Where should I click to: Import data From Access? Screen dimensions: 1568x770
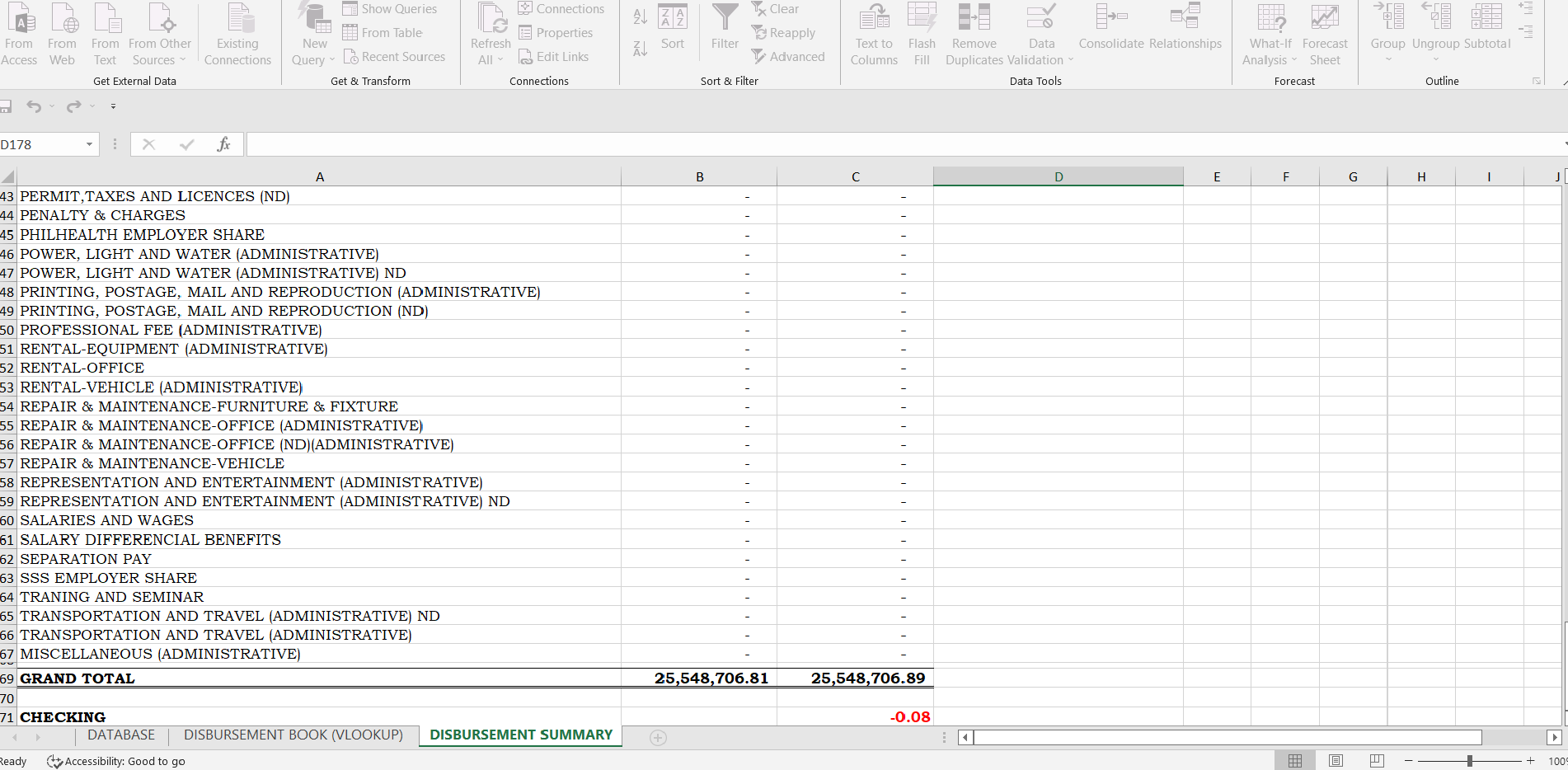coord(19,35)
